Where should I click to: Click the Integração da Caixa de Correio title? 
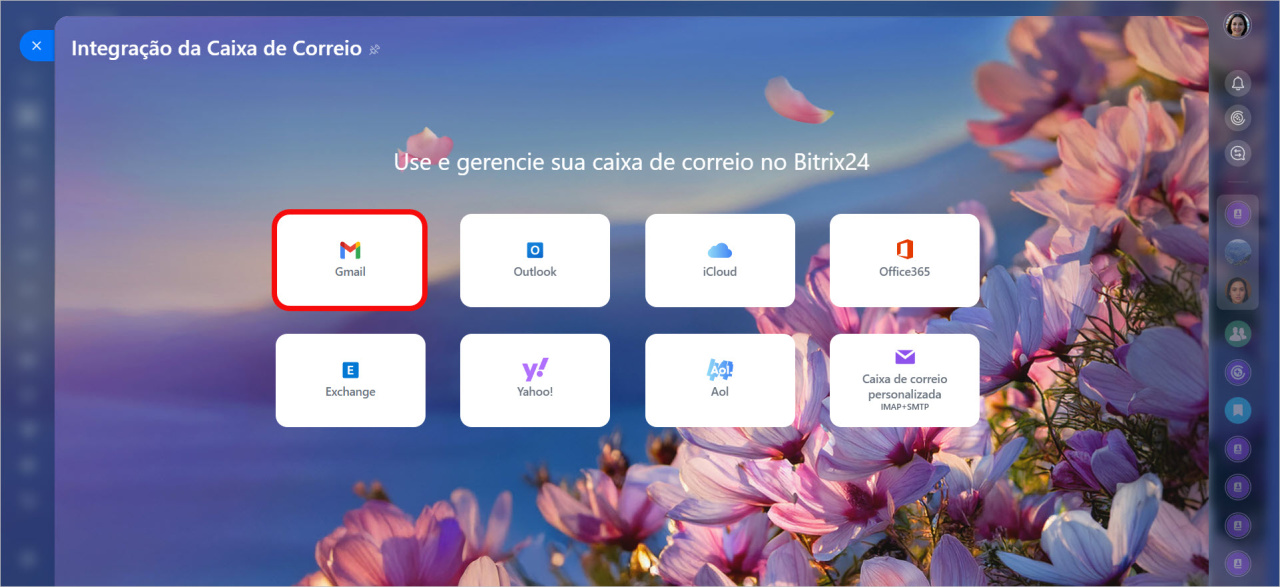pyautogui.click(x=216, y=48)
